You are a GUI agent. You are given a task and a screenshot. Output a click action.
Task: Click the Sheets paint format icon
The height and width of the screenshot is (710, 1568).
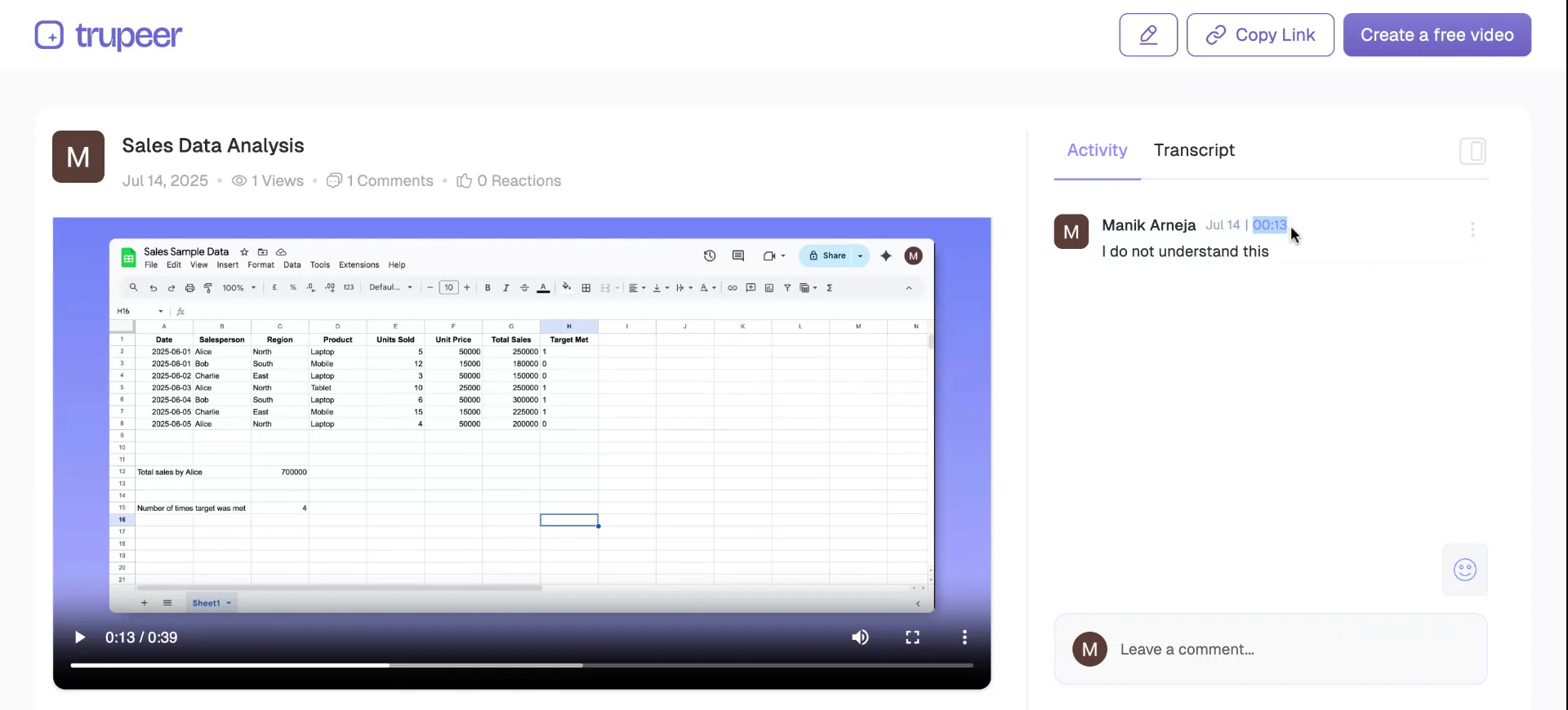pyautogui.click(x=208, y=288)
